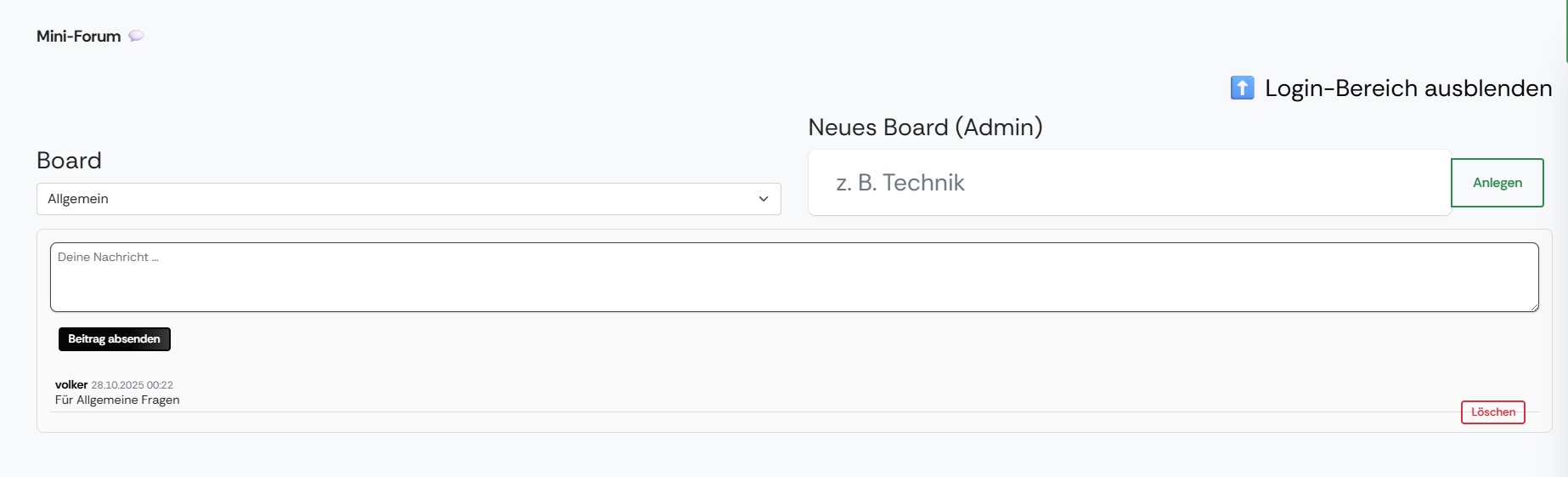Click the Board label above dropdown

[x=69, y=161]
